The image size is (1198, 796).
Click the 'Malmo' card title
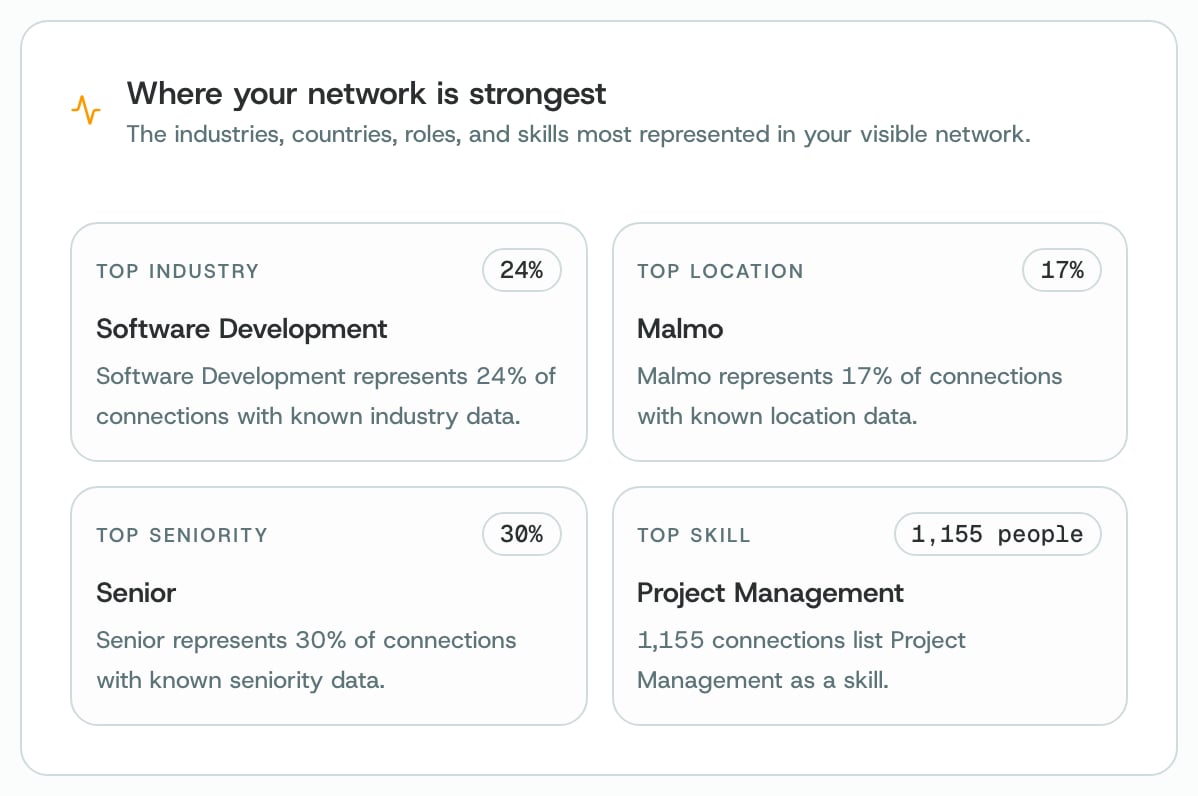coord(680,329)
